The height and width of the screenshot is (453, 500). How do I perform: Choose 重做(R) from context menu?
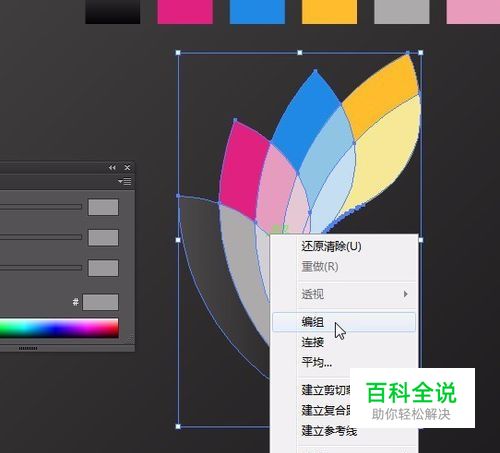tap(320, 267)
